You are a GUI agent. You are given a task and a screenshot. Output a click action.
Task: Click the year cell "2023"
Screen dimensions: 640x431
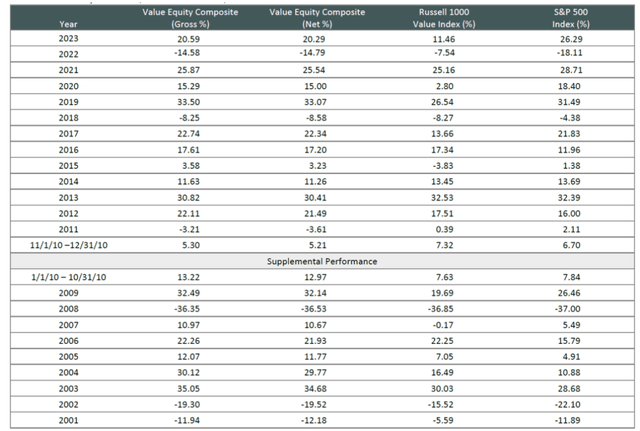(x=68, y=38)
